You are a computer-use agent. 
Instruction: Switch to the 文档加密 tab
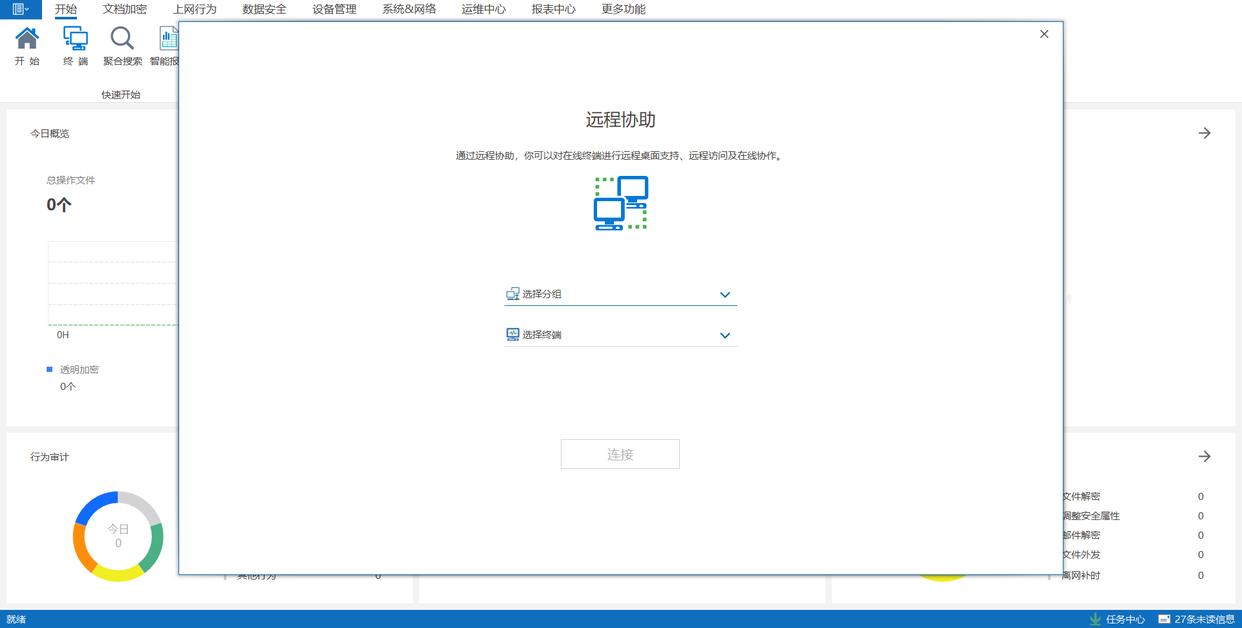pos(125,9)
